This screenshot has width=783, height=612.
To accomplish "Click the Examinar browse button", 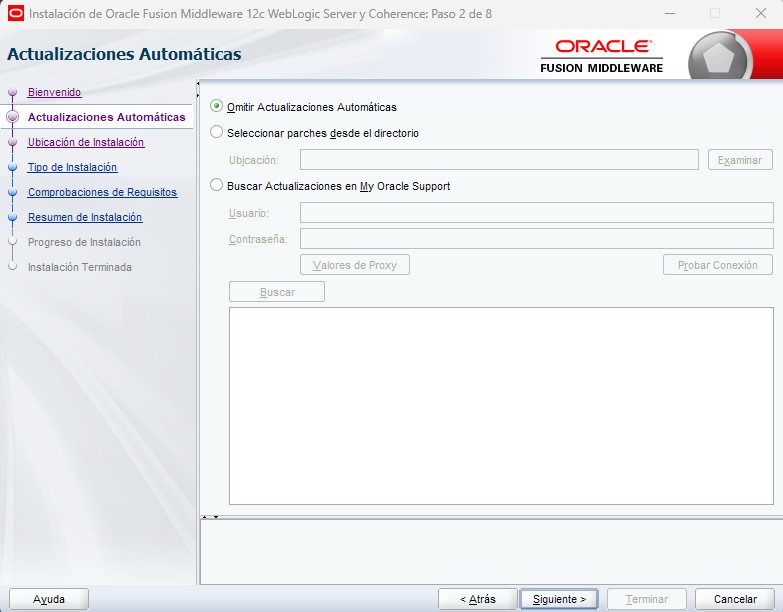I will coord(740,160).
